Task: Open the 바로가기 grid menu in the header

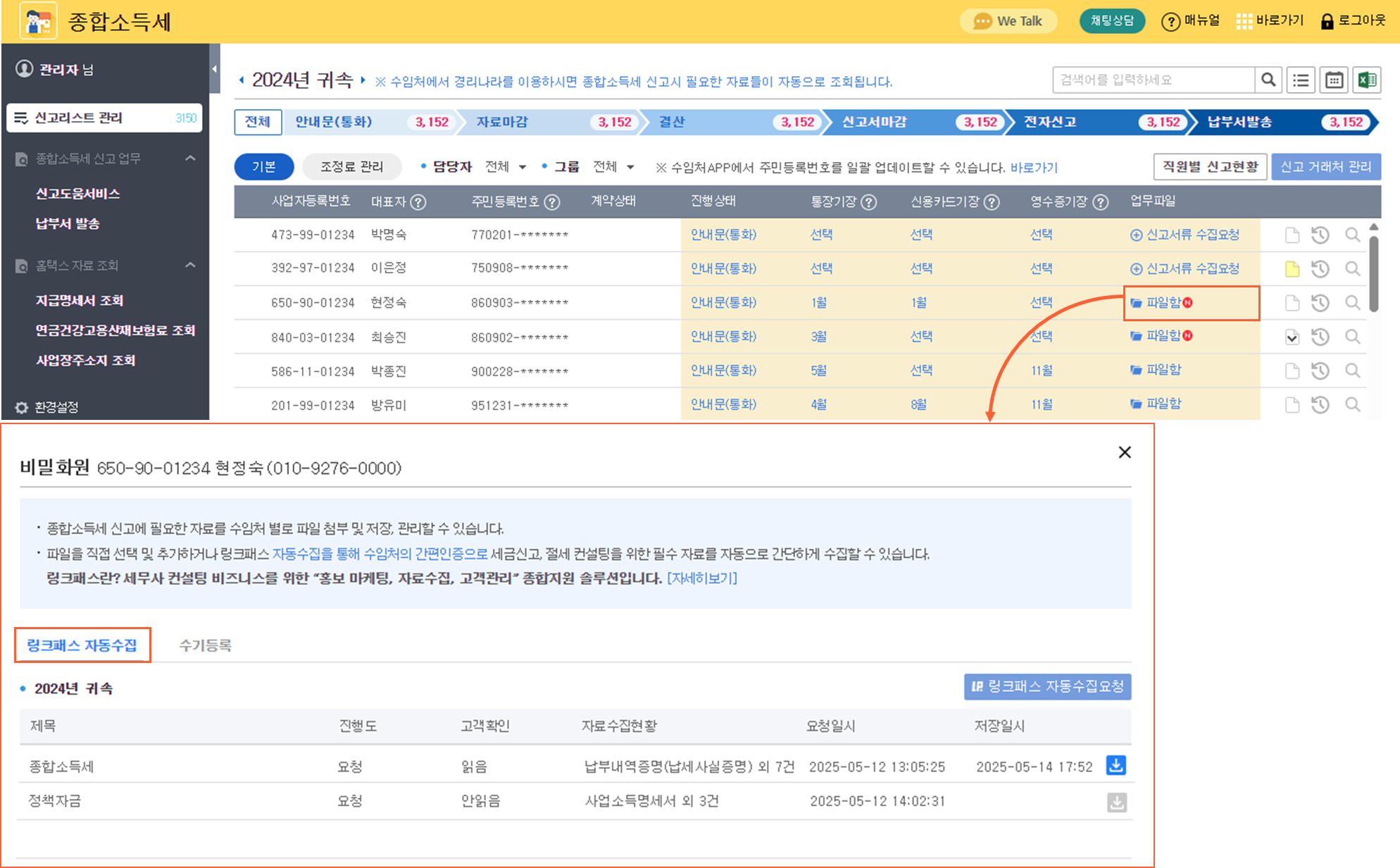Action: click(1270, 21)
